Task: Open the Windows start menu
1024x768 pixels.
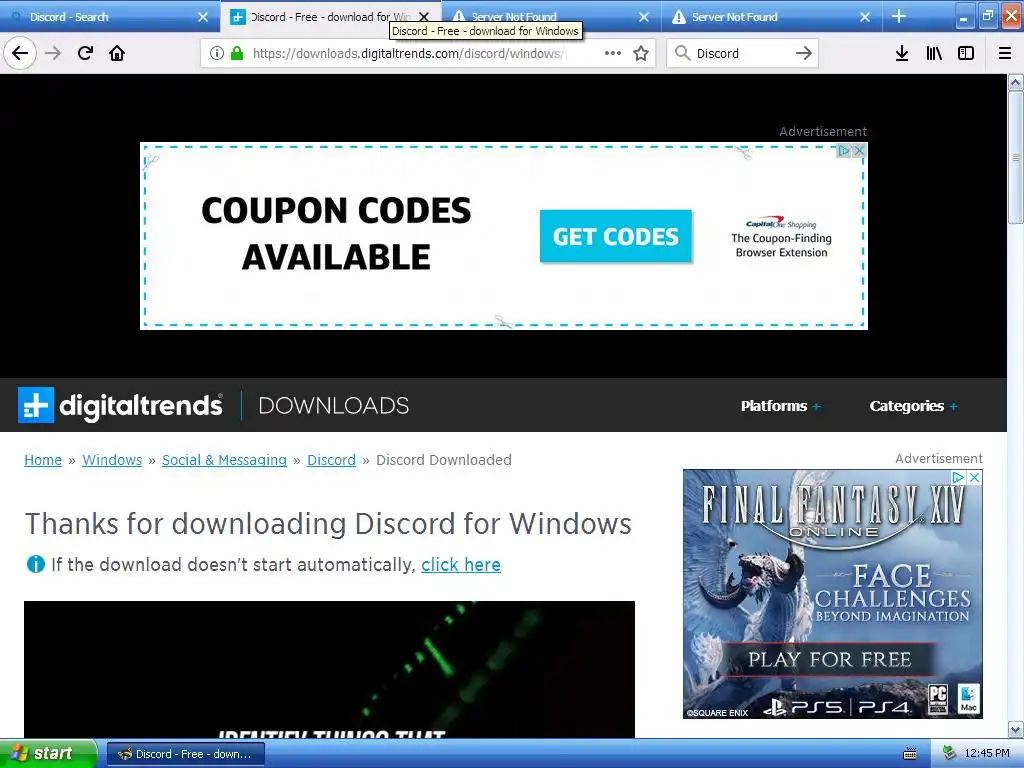Action: click(48, 754)
